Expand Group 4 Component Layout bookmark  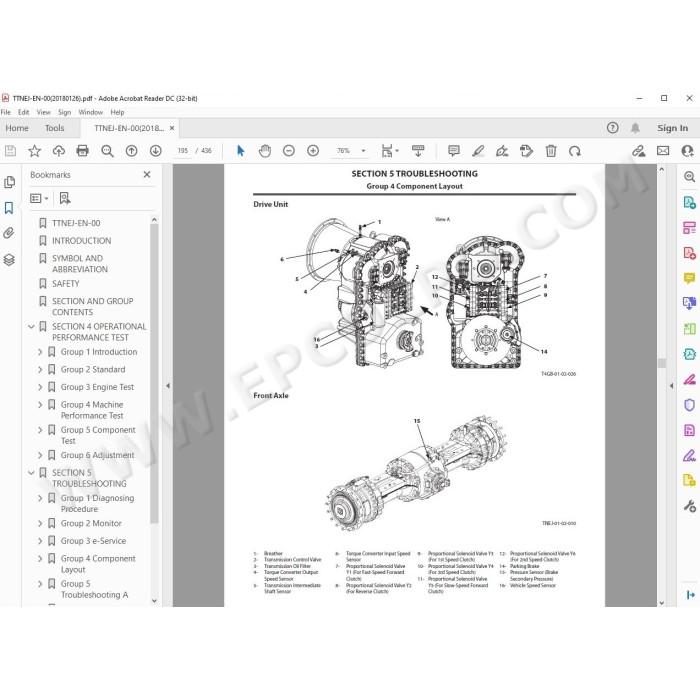40,558
